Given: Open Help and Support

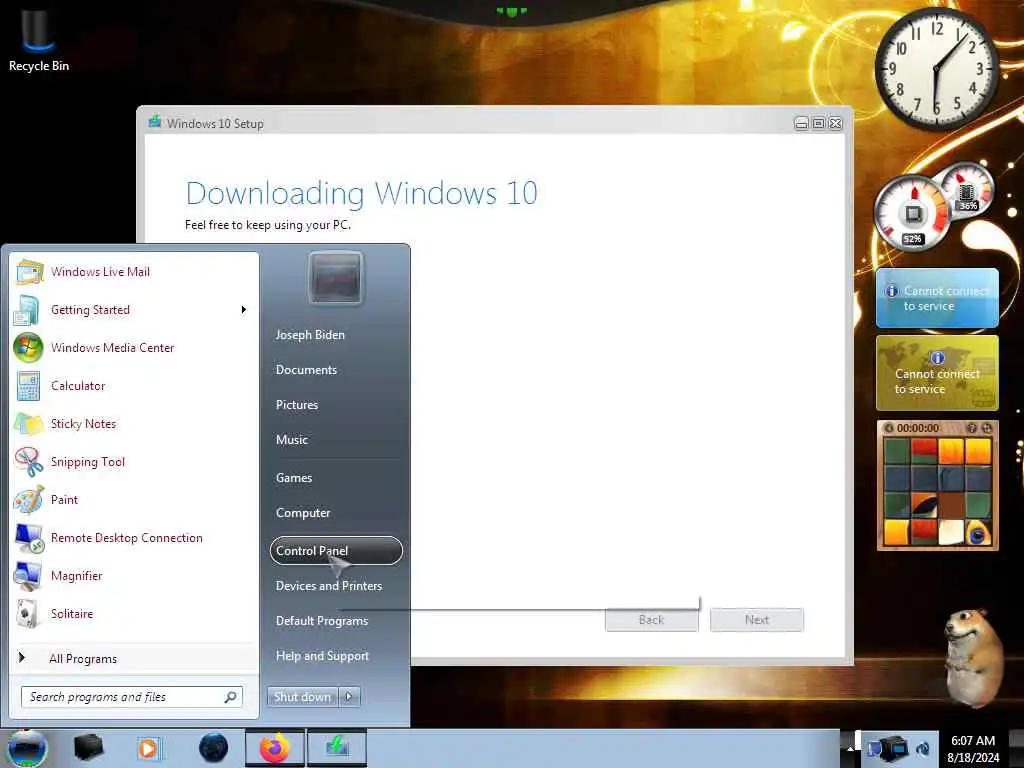Looking at the screenshot, I should [x=322, y=656].
